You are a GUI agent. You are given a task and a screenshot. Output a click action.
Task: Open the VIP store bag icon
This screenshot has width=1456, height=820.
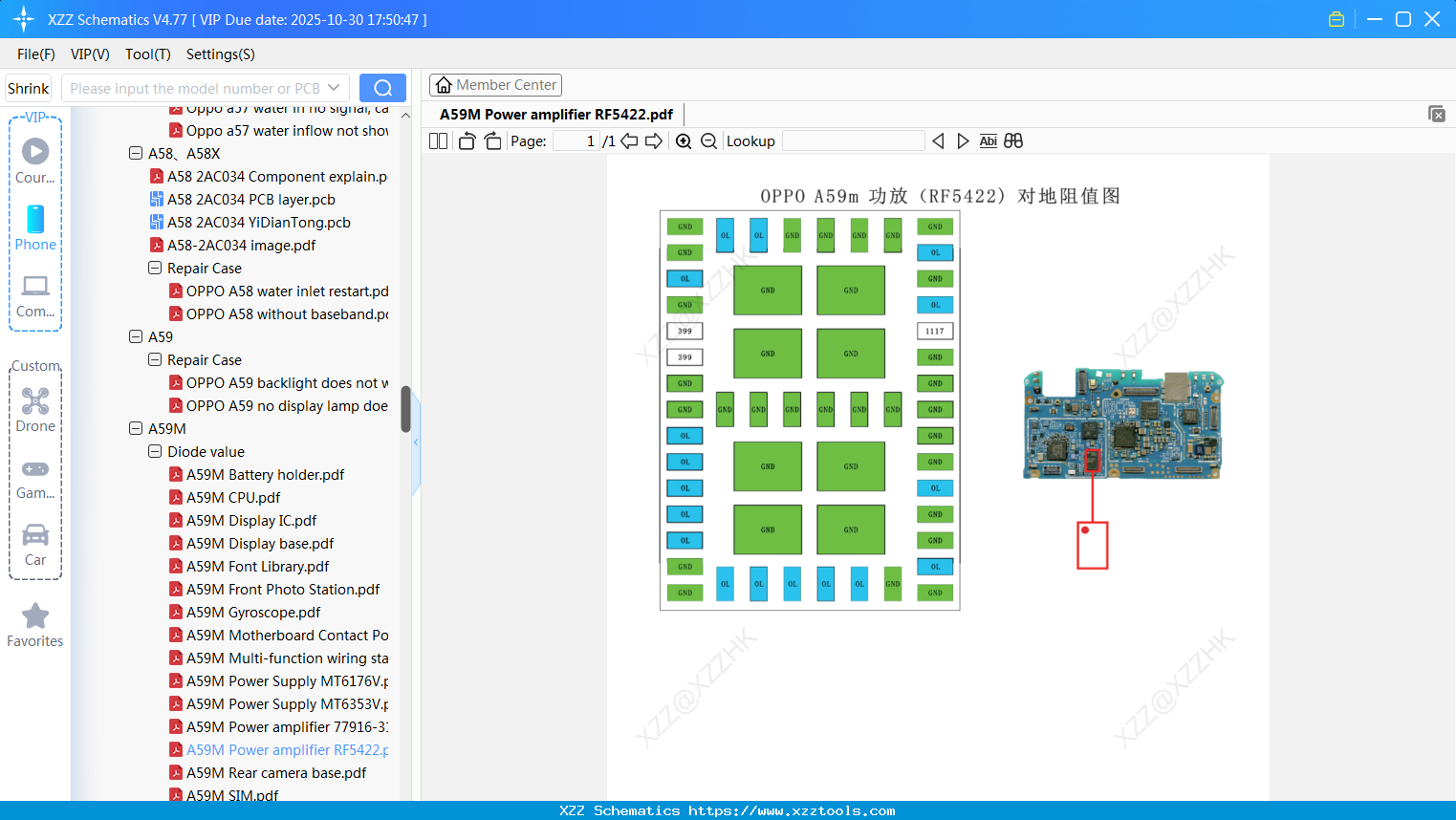pyautogui.click(x=1336, y=19)
